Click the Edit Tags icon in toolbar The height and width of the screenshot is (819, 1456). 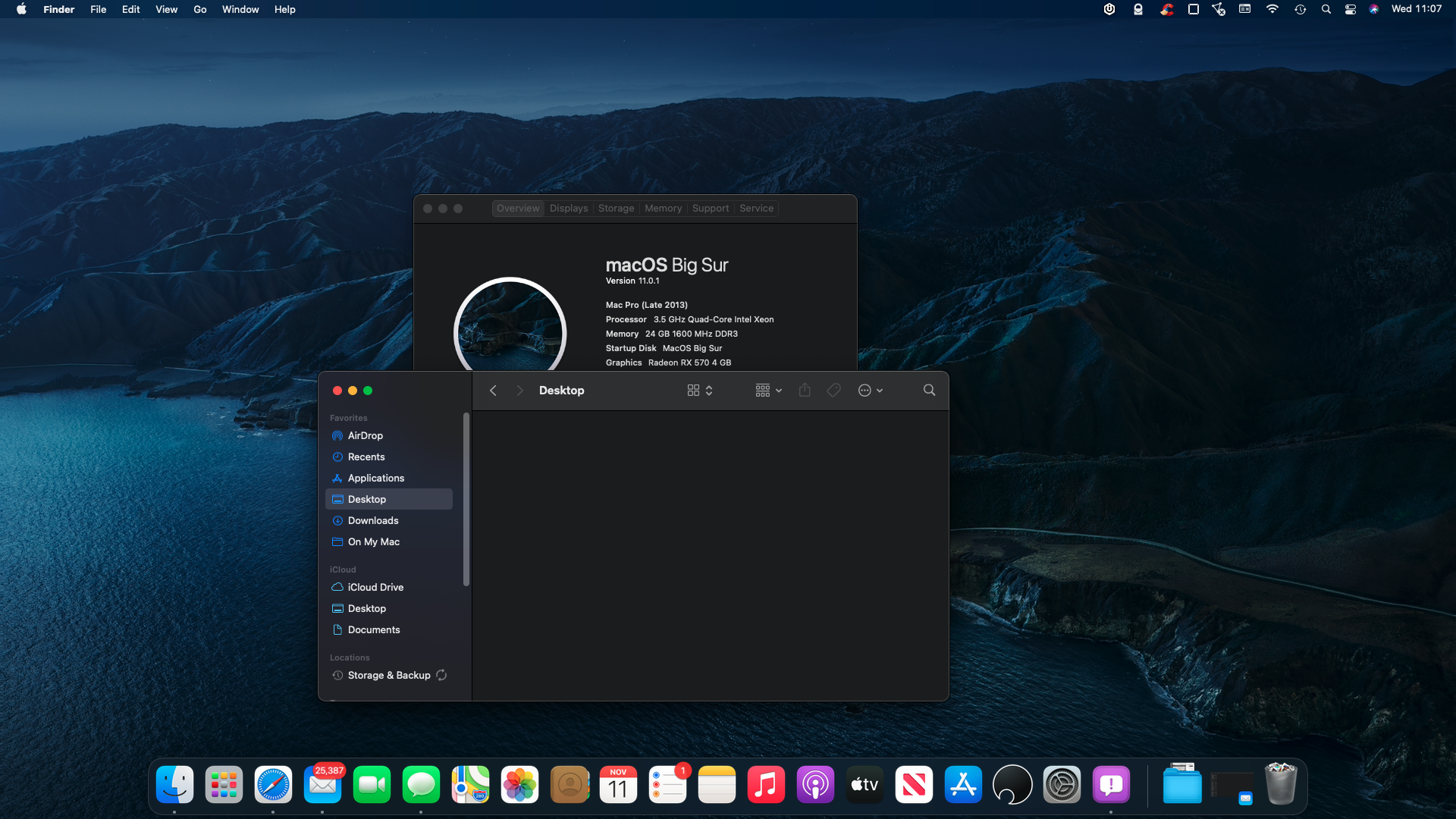click(x=833, y=390)
